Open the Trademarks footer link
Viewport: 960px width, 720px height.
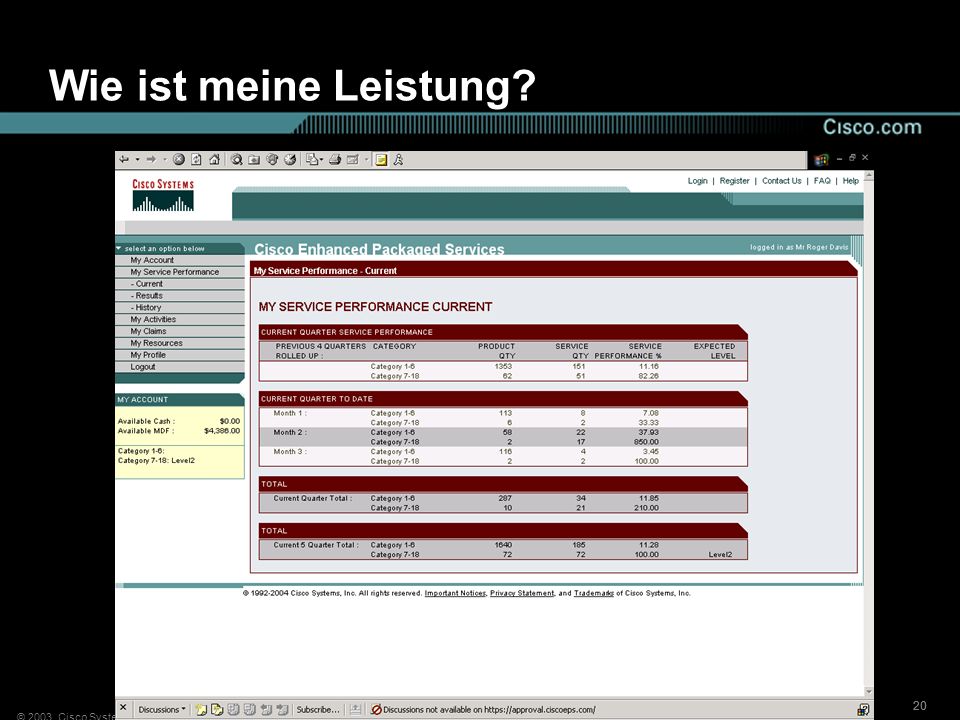(x=593, y=593)
